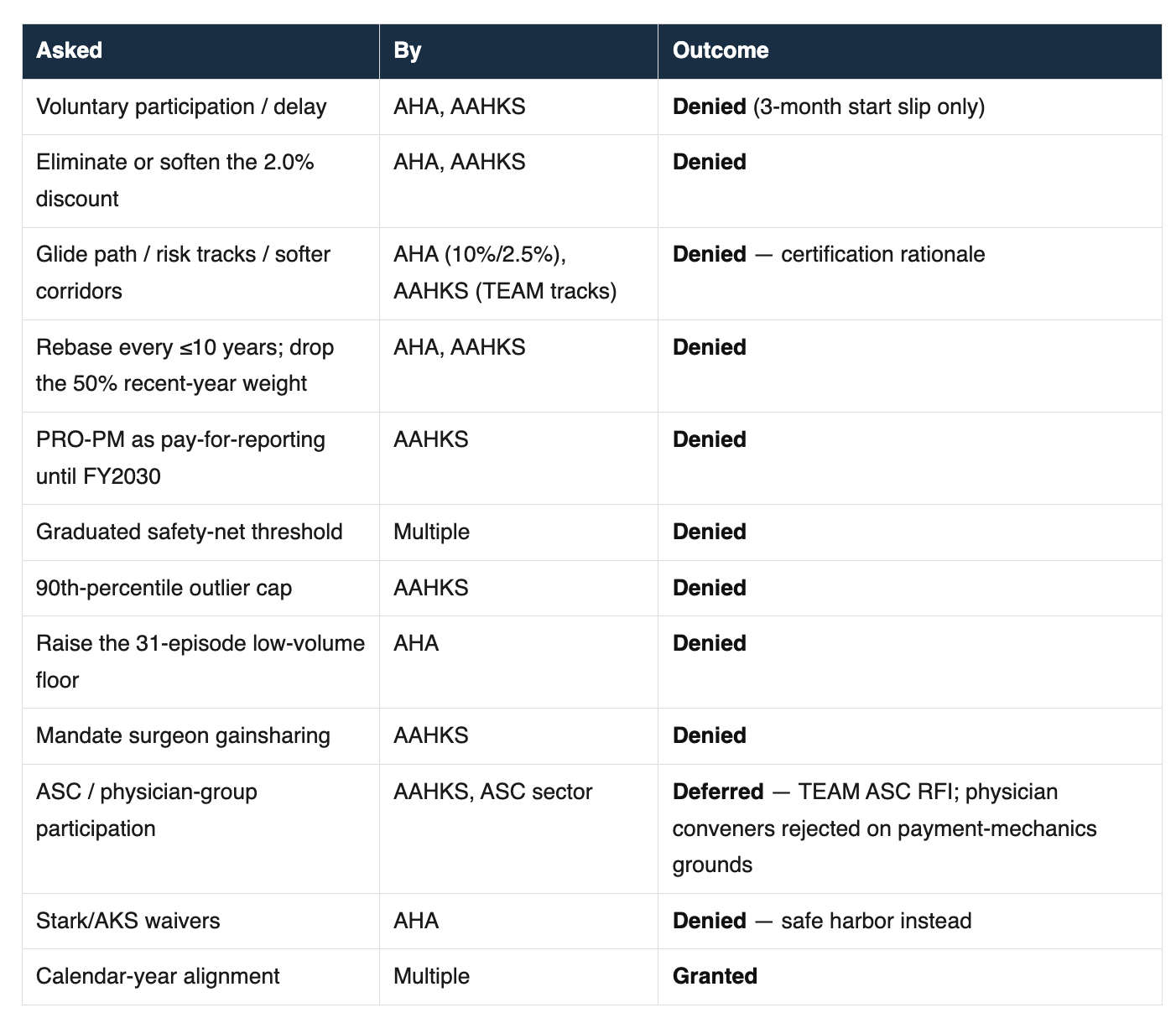
Task: Select Graduated safety-net threshold row
Action: [592, 532]
